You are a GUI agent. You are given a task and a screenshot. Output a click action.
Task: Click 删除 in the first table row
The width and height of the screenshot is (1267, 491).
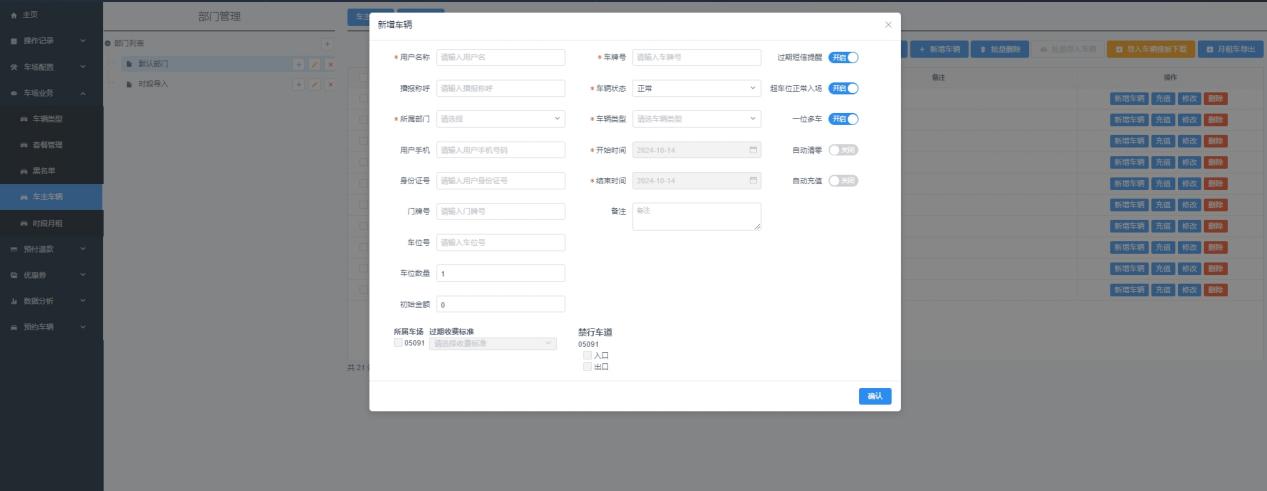click(x=1215, y=98)
